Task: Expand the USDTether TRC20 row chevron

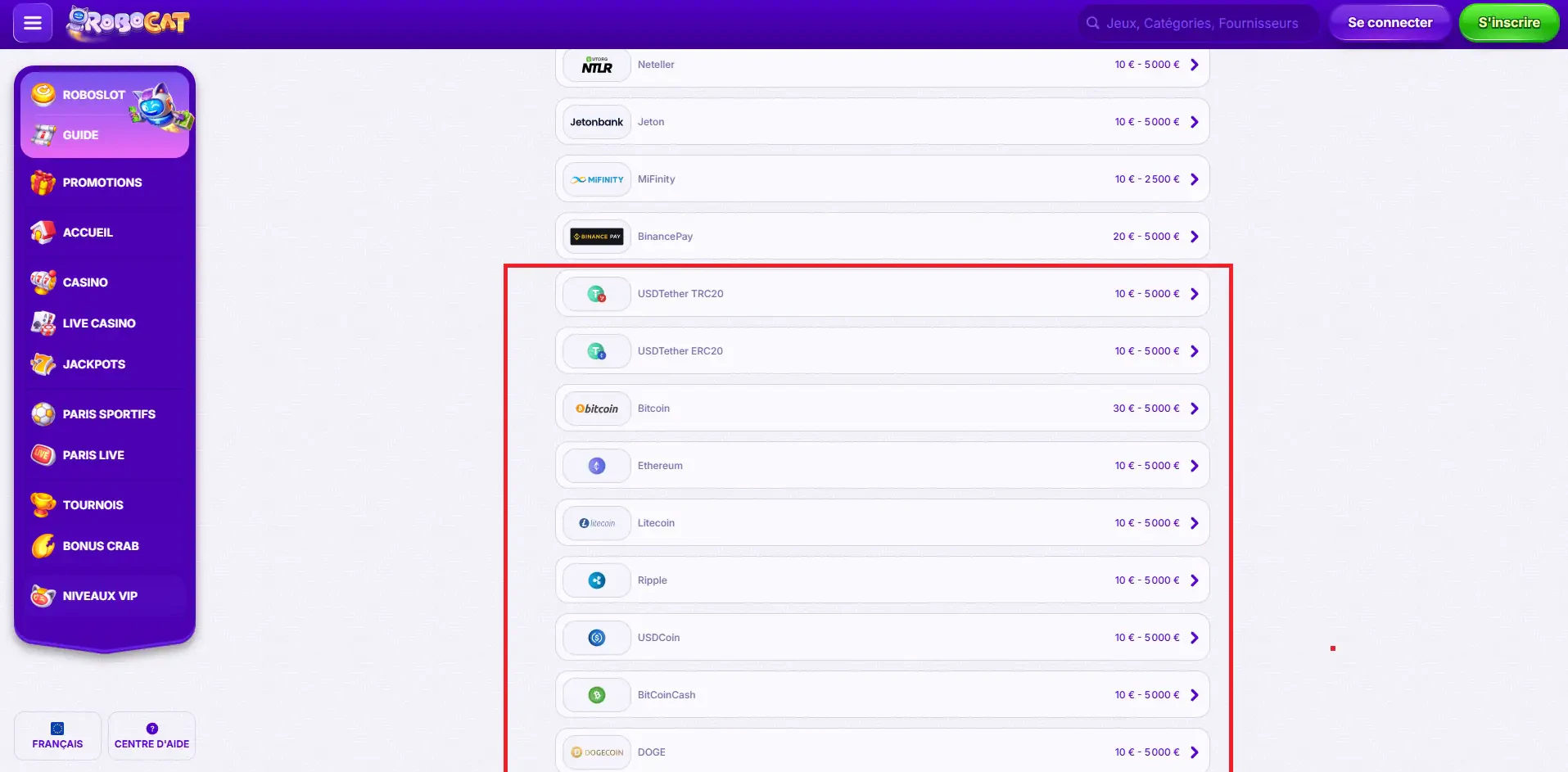Action: pyautogui.click(x=1195, y=294)
